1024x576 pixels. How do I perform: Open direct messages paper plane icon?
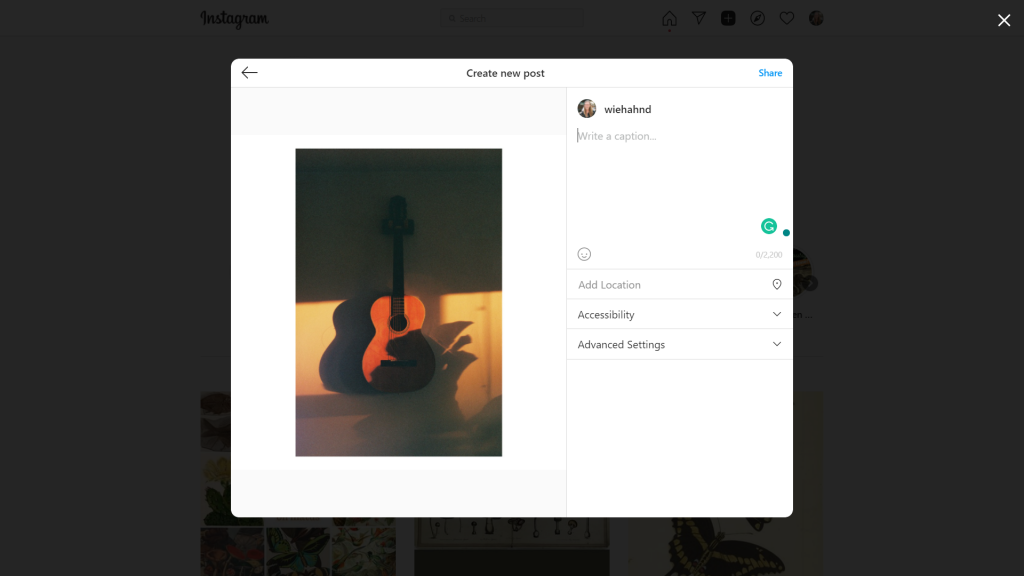click(699, 19)
